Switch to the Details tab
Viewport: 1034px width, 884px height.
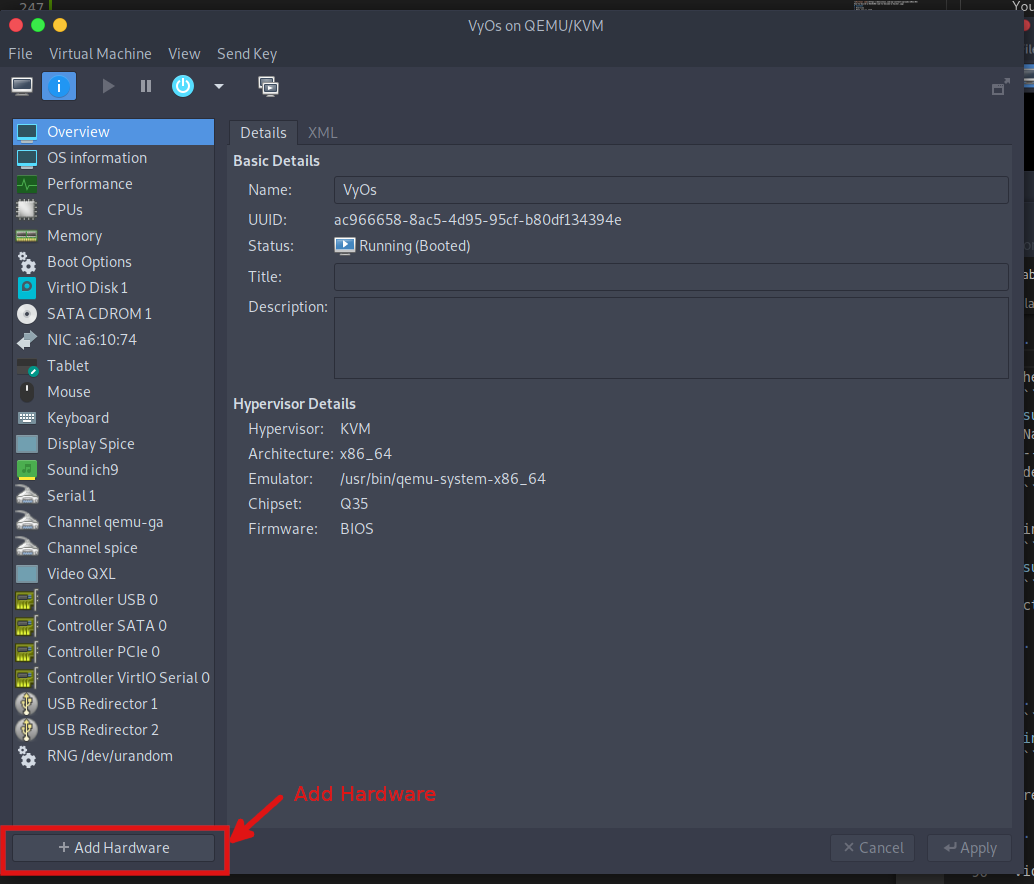pos(263,133)
